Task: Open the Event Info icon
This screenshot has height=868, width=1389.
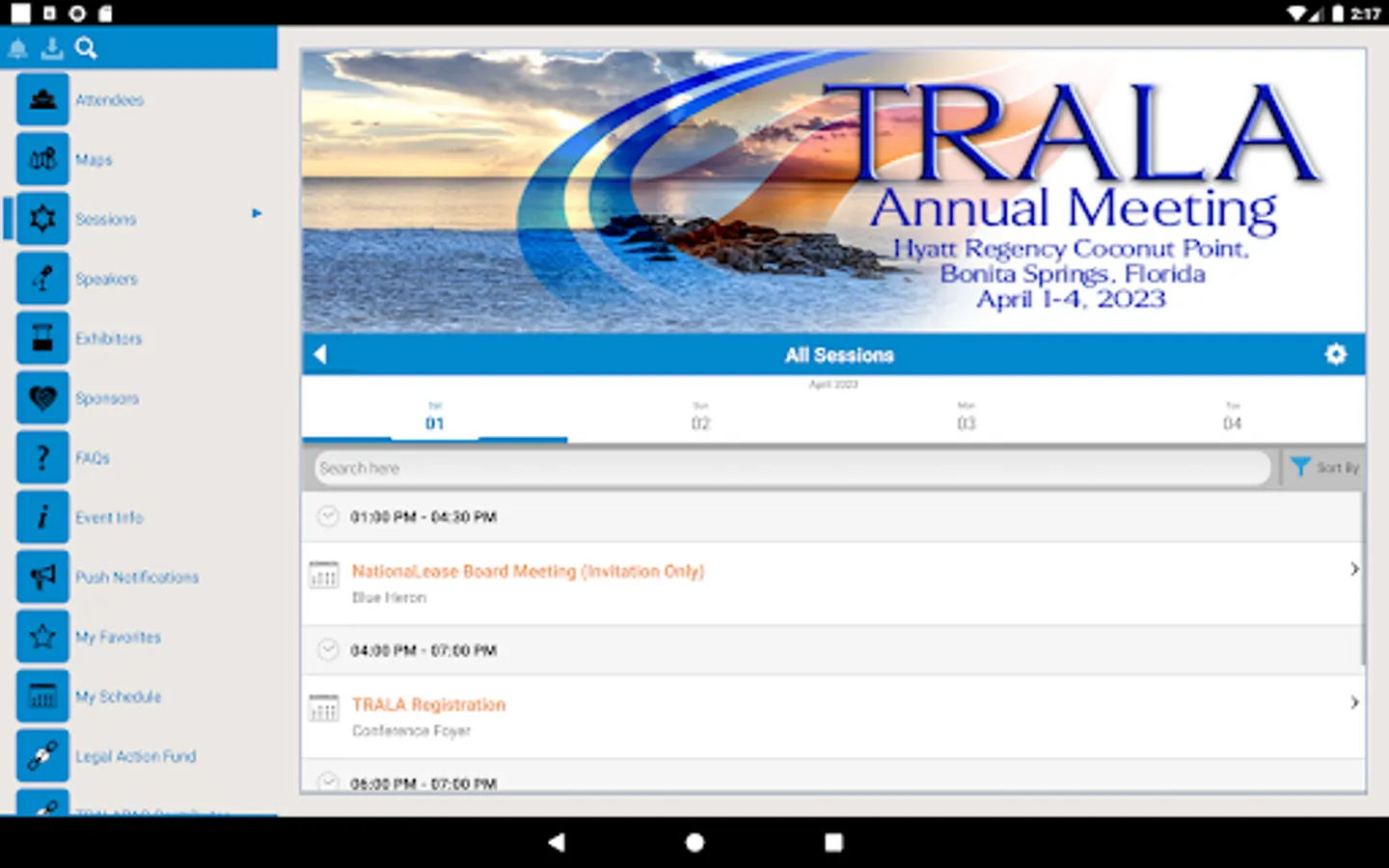Action: (42, 517)
